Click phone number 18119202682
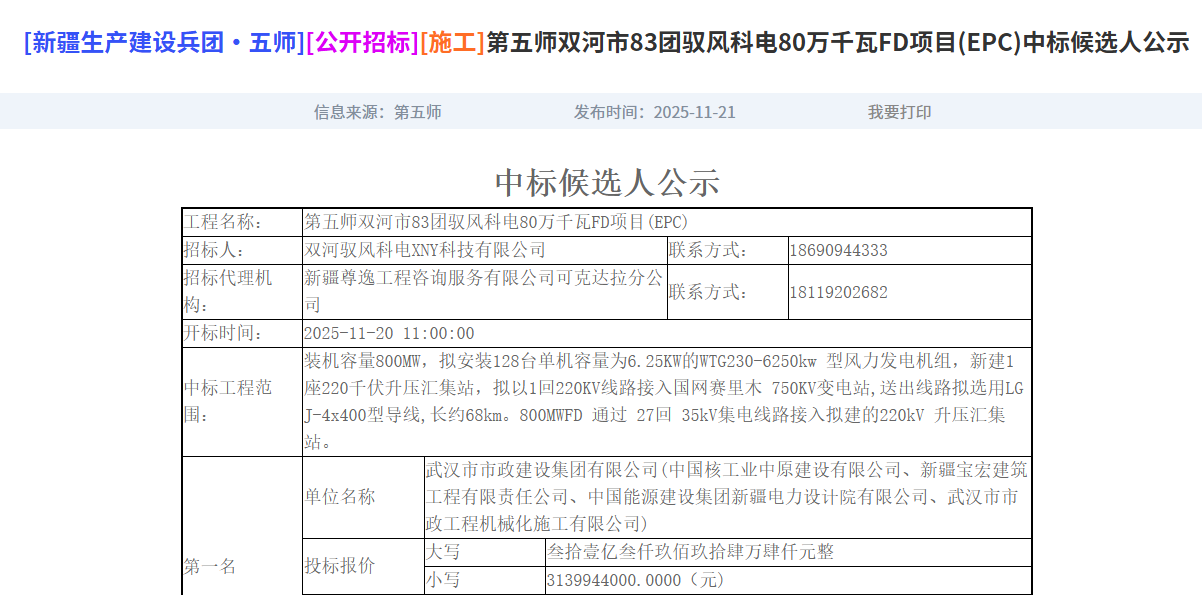1202x595 pixels. coord(838,292)
